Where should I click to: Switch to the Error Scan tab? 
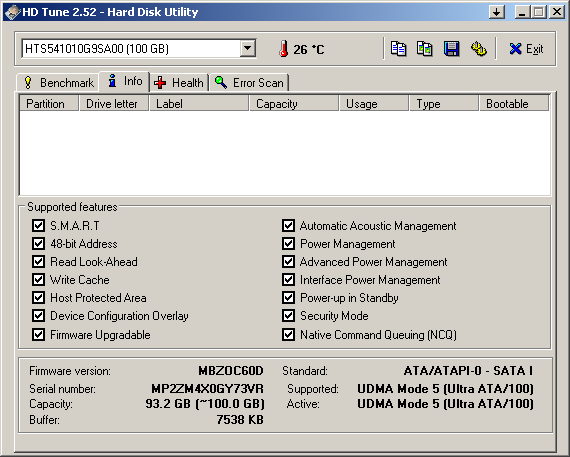(249, 83)
